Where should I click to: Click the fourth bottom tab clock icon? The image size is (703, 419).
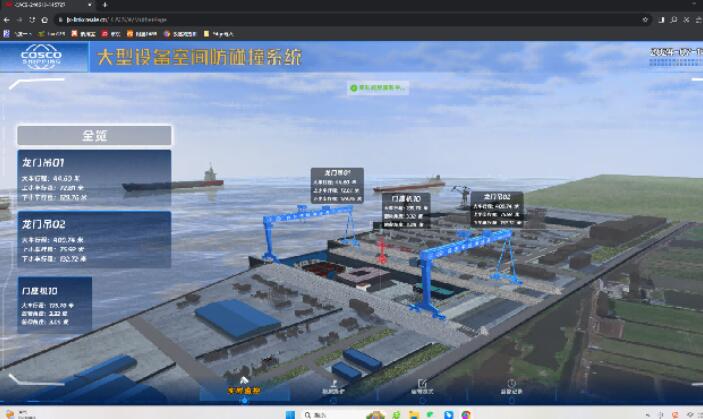[511, 384]
